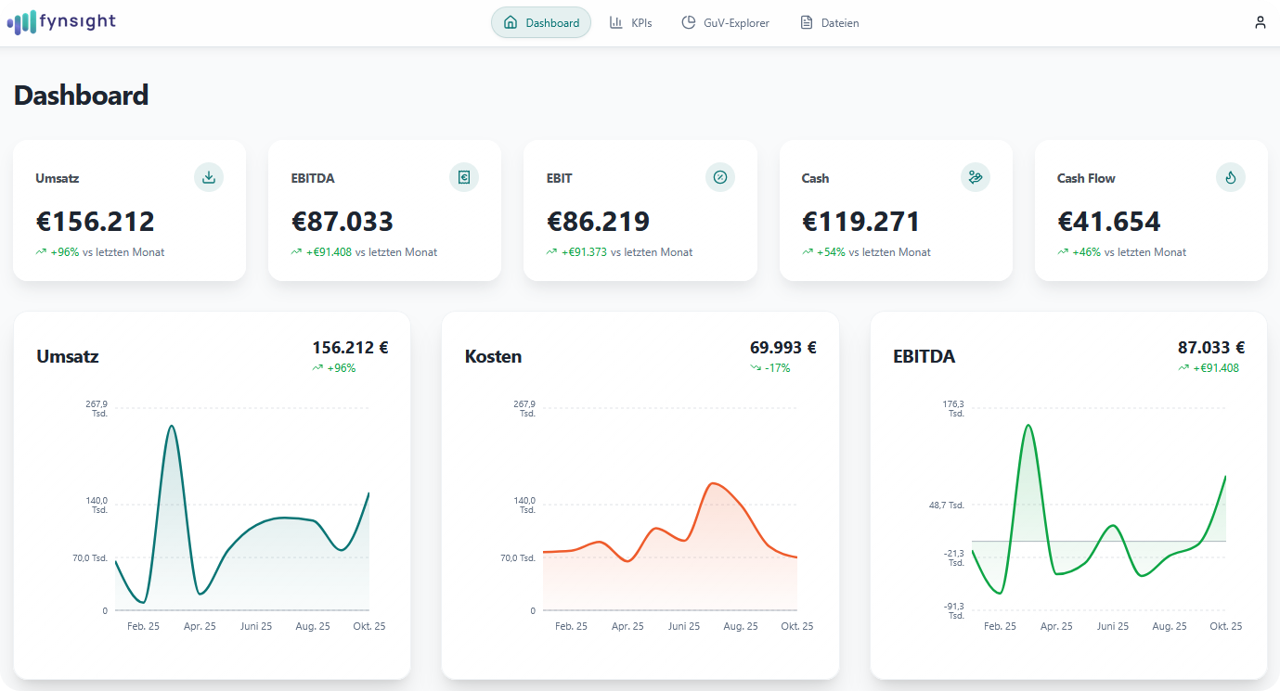
Task: Click the 48,7 Tsd. axis label
Action: click(947, 506)
